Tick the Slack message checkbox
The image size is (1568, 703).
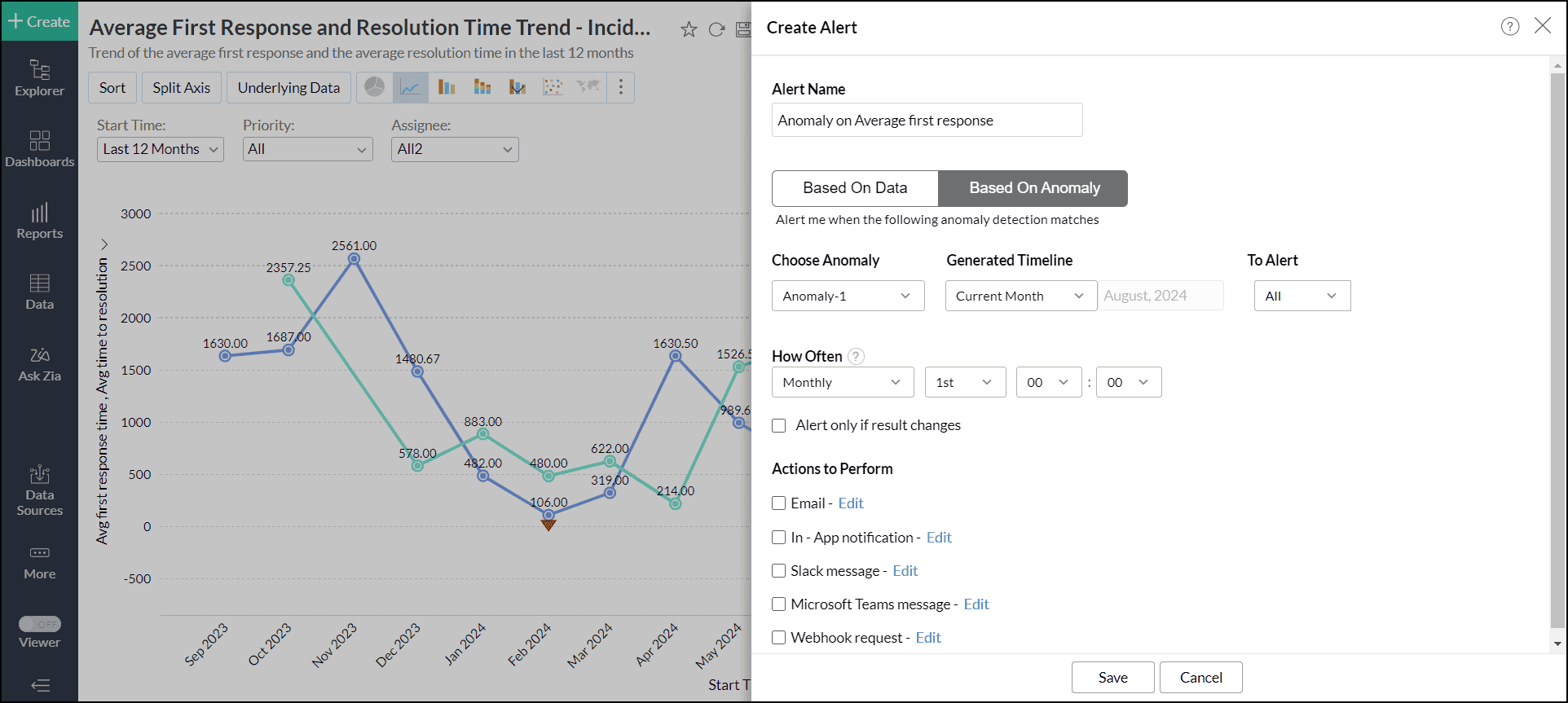pos(779,571)
